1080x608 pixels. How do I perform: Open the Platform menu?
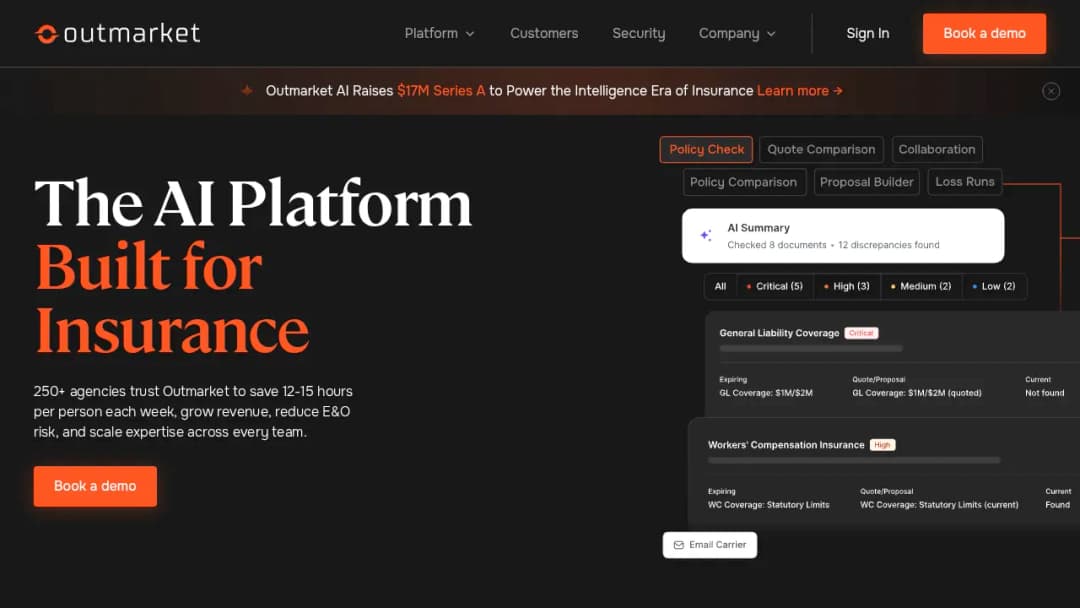pyautogui.click(x=439, y=33)
